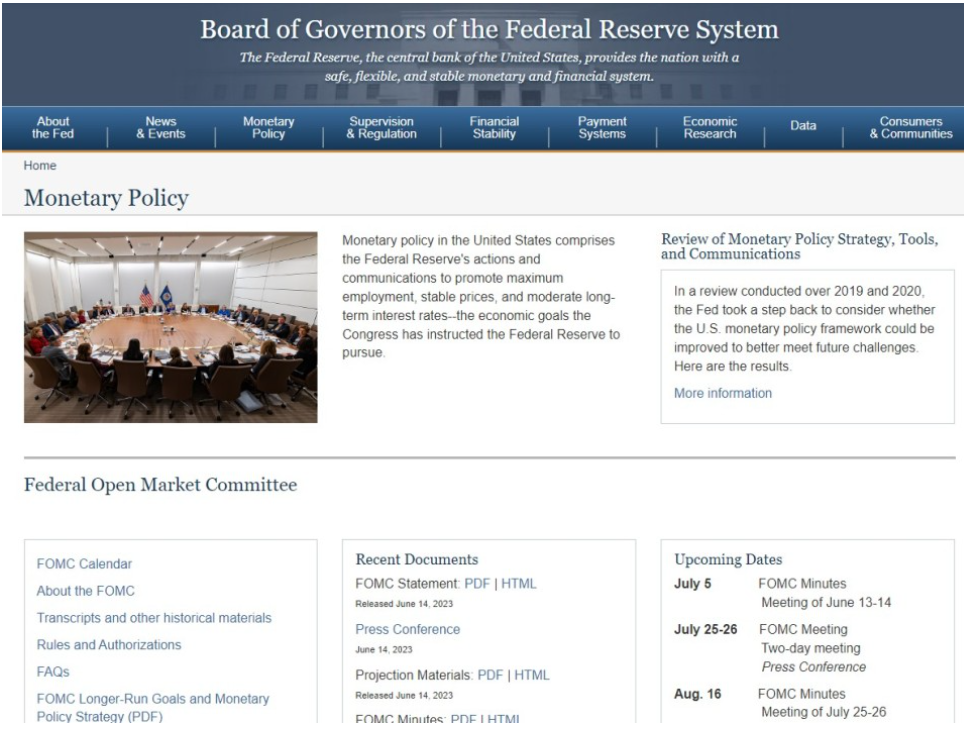The image size is (964, 754).
Task: Open About the FOMC link
Action: point(85,591)
